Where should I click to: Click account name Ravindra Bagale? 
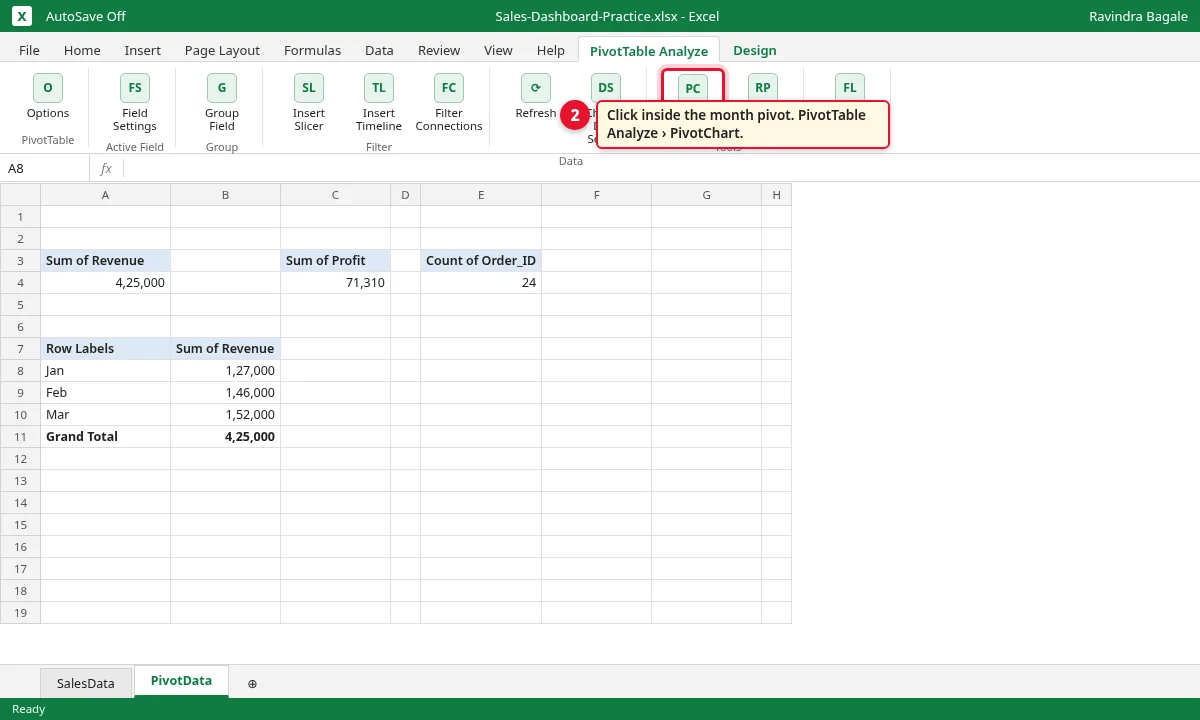[x=1138, y=16]
